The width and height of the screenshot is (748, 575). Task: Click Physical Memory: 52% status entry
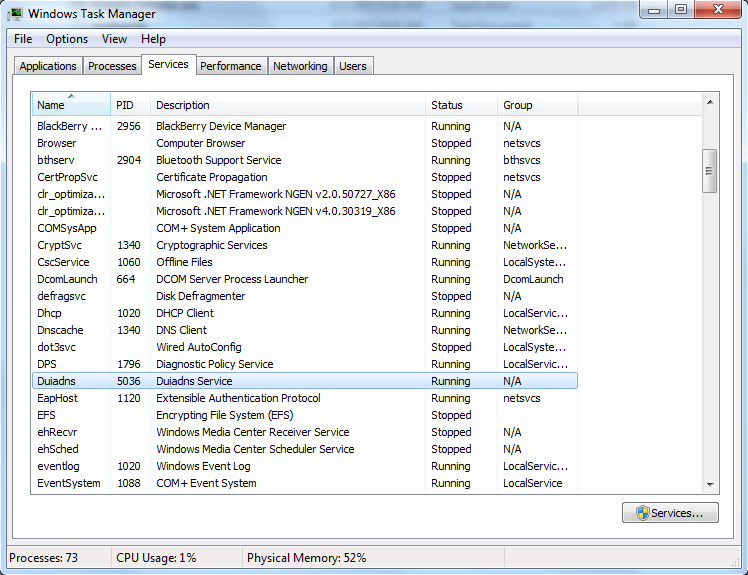(306, 558)
